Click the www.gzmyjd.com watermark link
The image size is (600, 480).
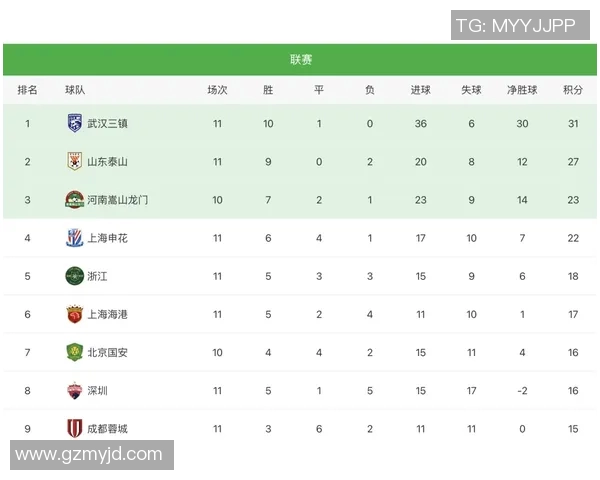click(x=89, y=455)
